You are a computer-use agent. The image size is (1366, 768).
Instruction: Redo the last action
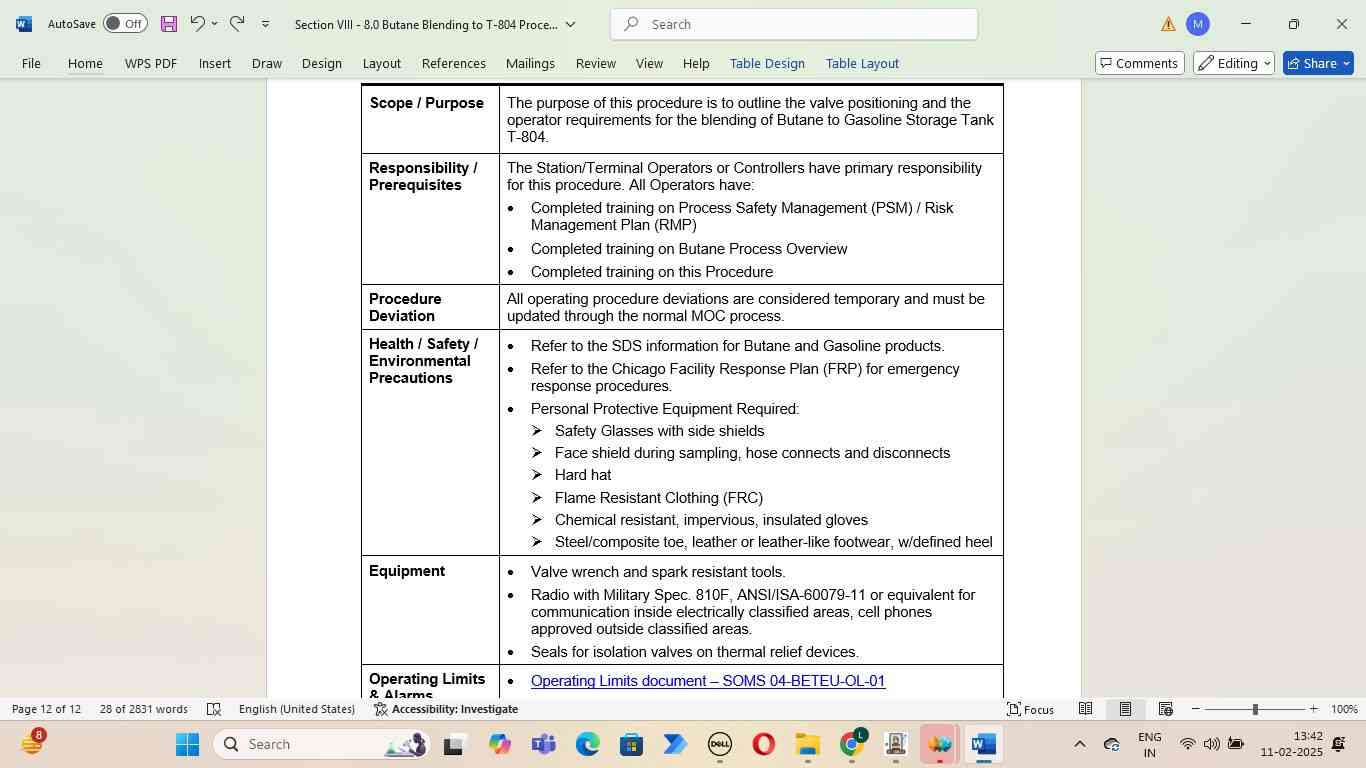(237, 23)
